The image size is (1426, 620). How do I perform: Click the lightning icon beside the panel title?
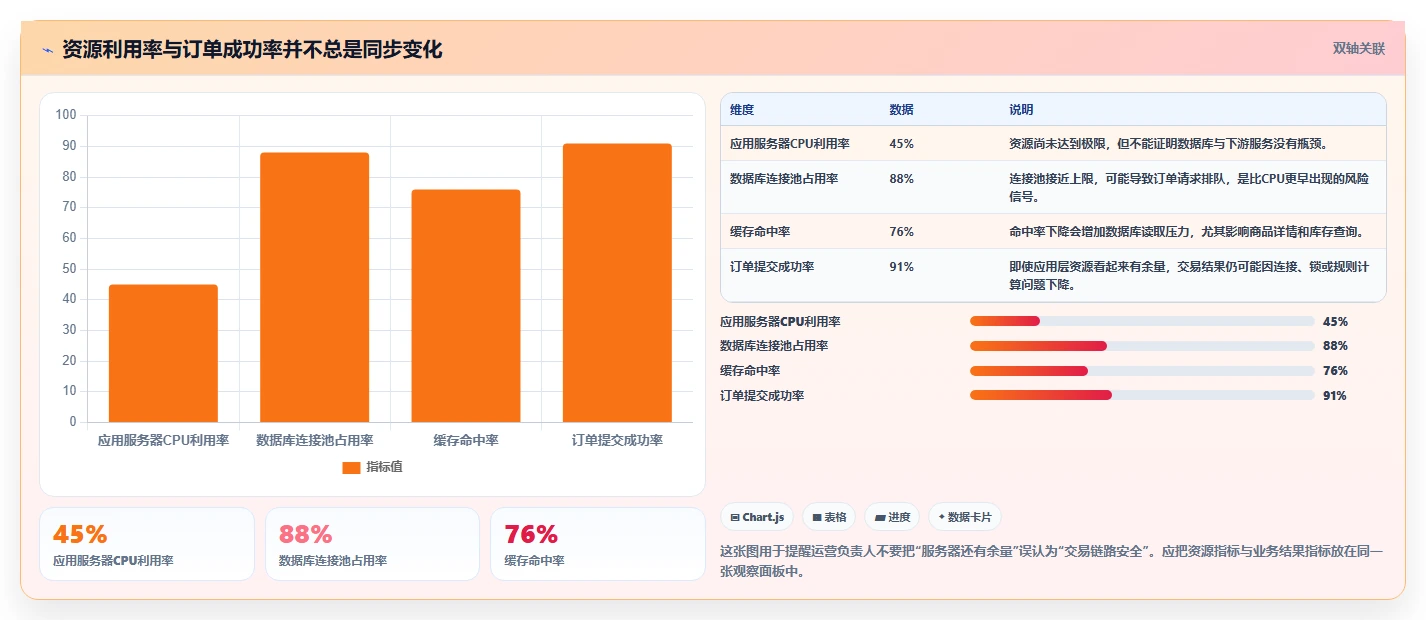47,49
